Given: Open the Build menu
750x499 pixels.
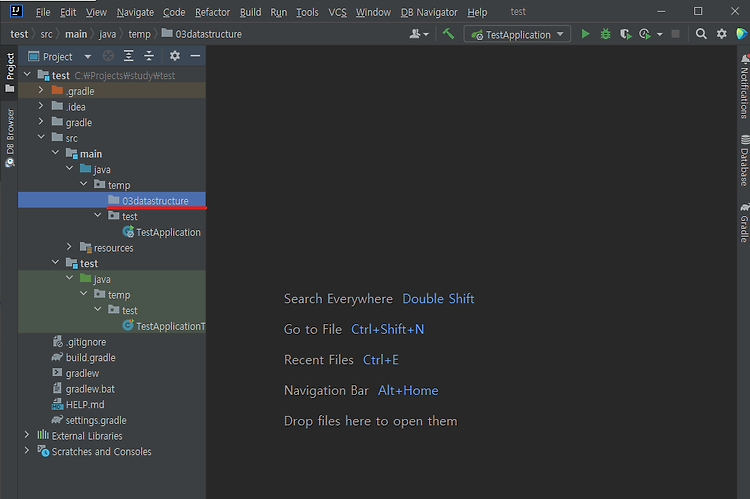Looking at the screenshot, I should tap(250, 12).
